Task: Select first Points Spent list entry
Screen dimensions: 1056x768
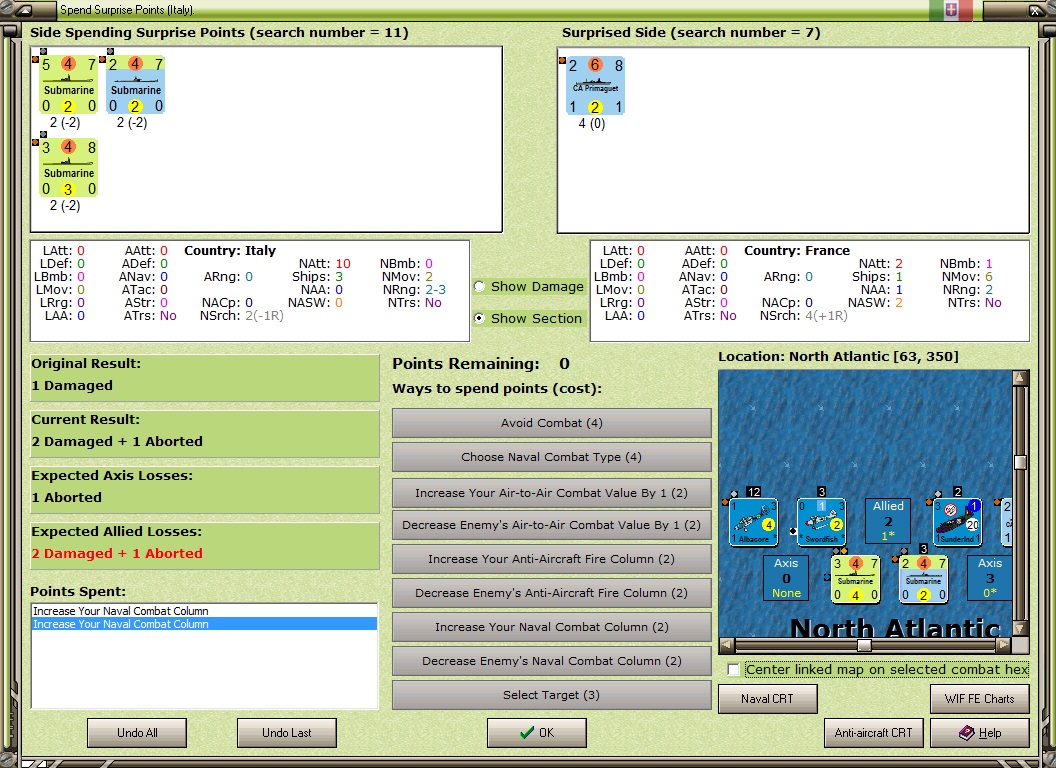Action: (204, 611)
